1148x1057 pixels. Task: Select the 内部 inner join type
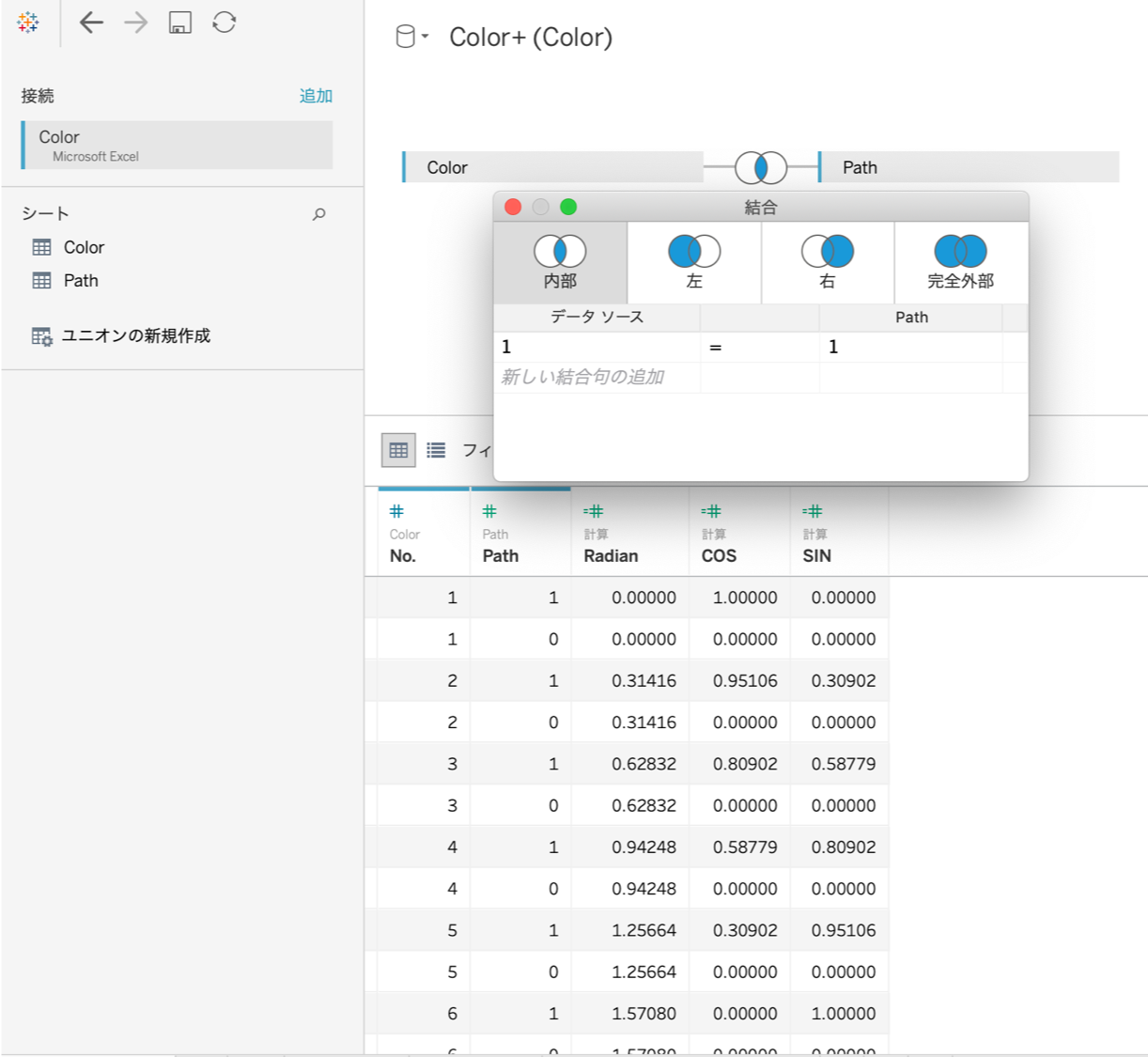[x=560, y=262]
